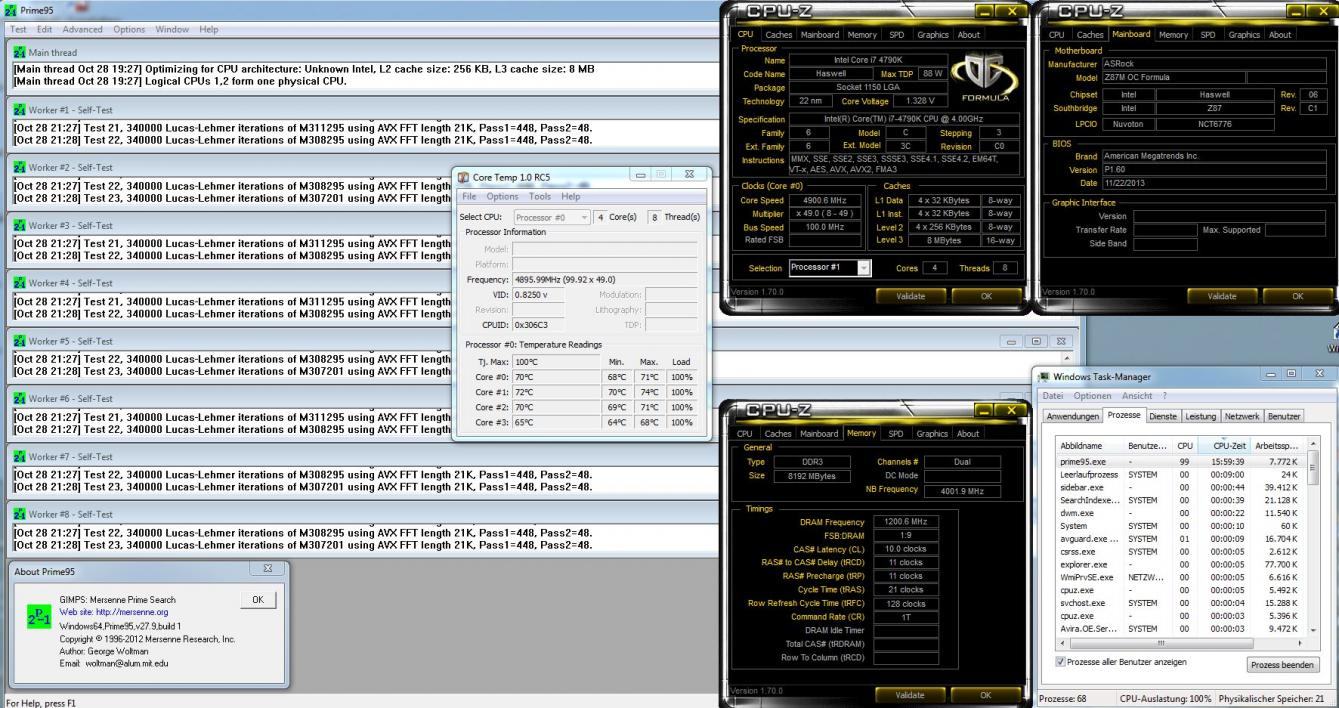
Task: Click the Task-Manager horizontal scrollbar
Action: 1182,643
